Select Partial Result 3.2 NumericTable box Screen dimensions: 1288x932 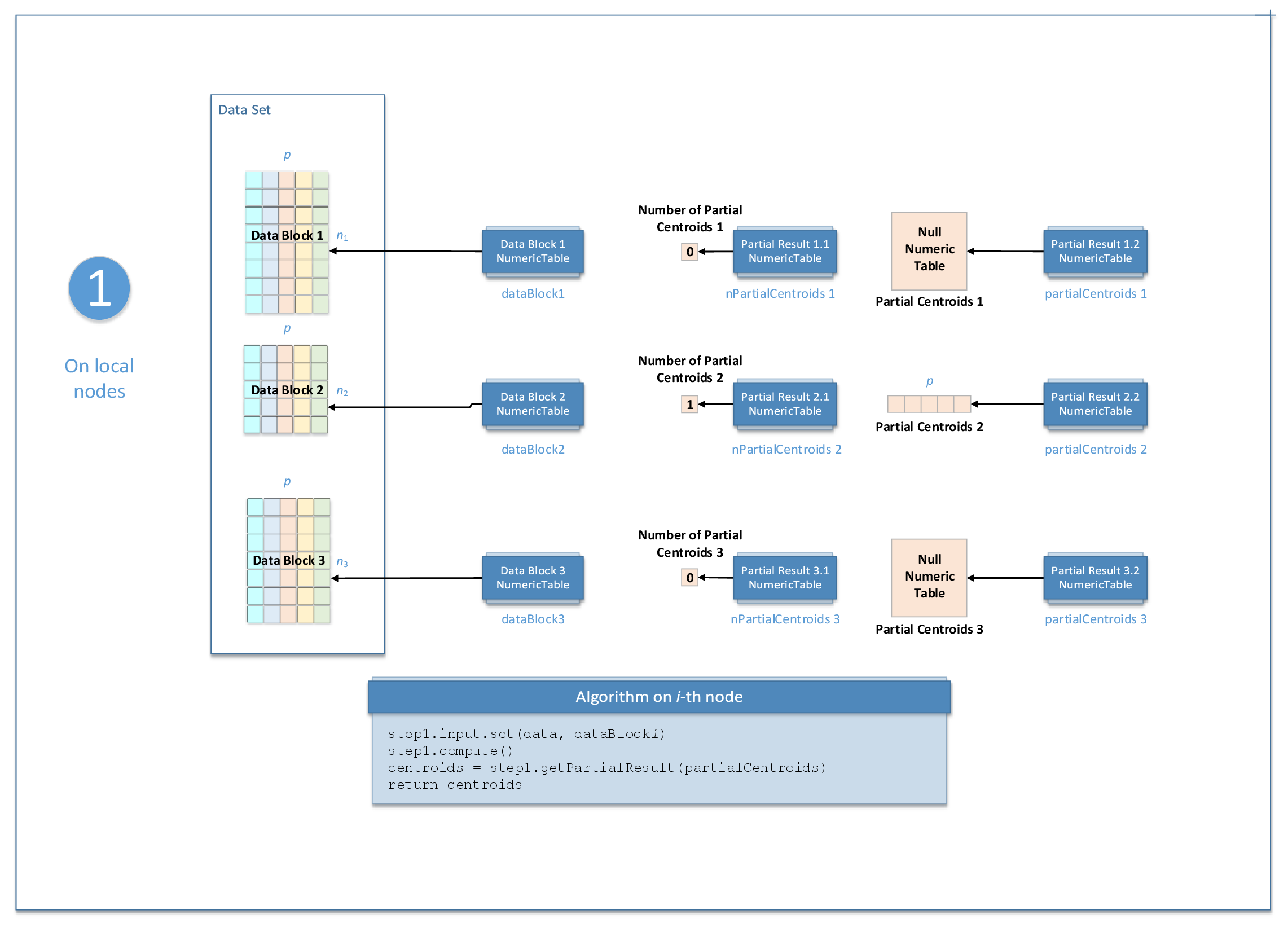pos(1094,578)
